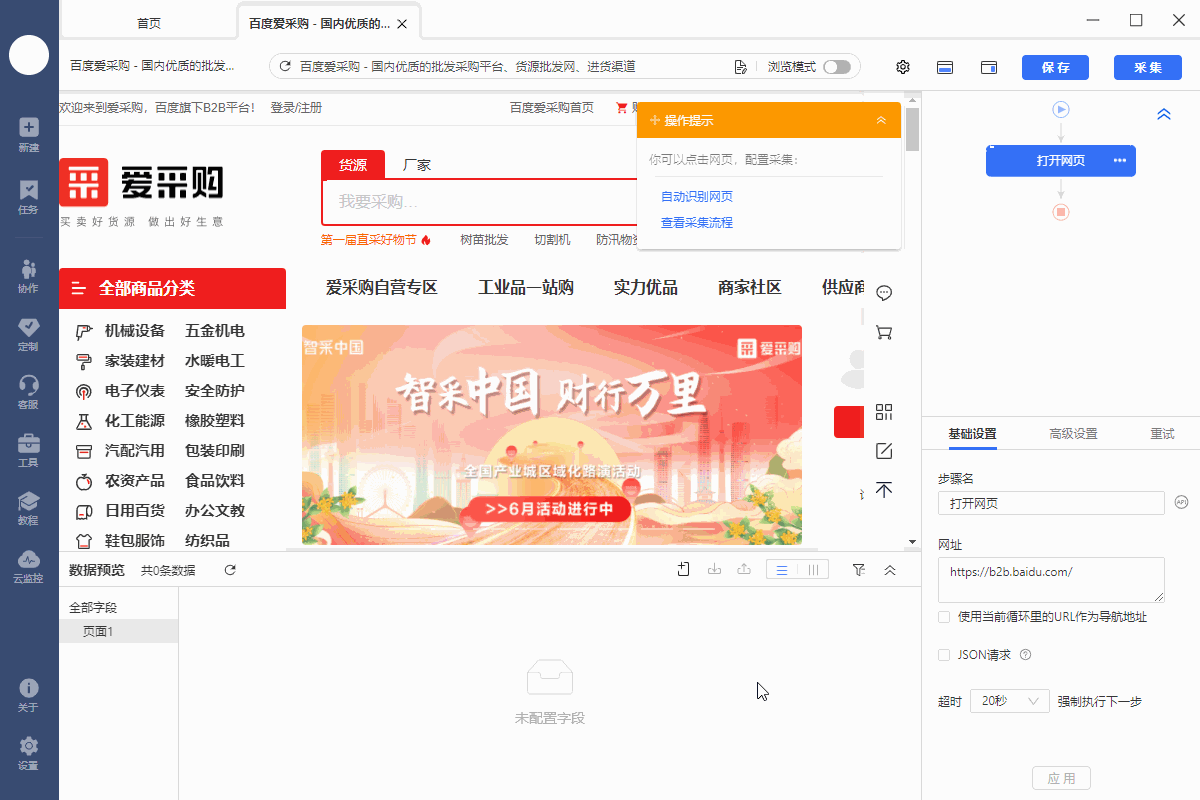Viewport: 1200px width, 800px height.
Task: Reload the page with the address bar refresh icon
Action: pos(285,67)
